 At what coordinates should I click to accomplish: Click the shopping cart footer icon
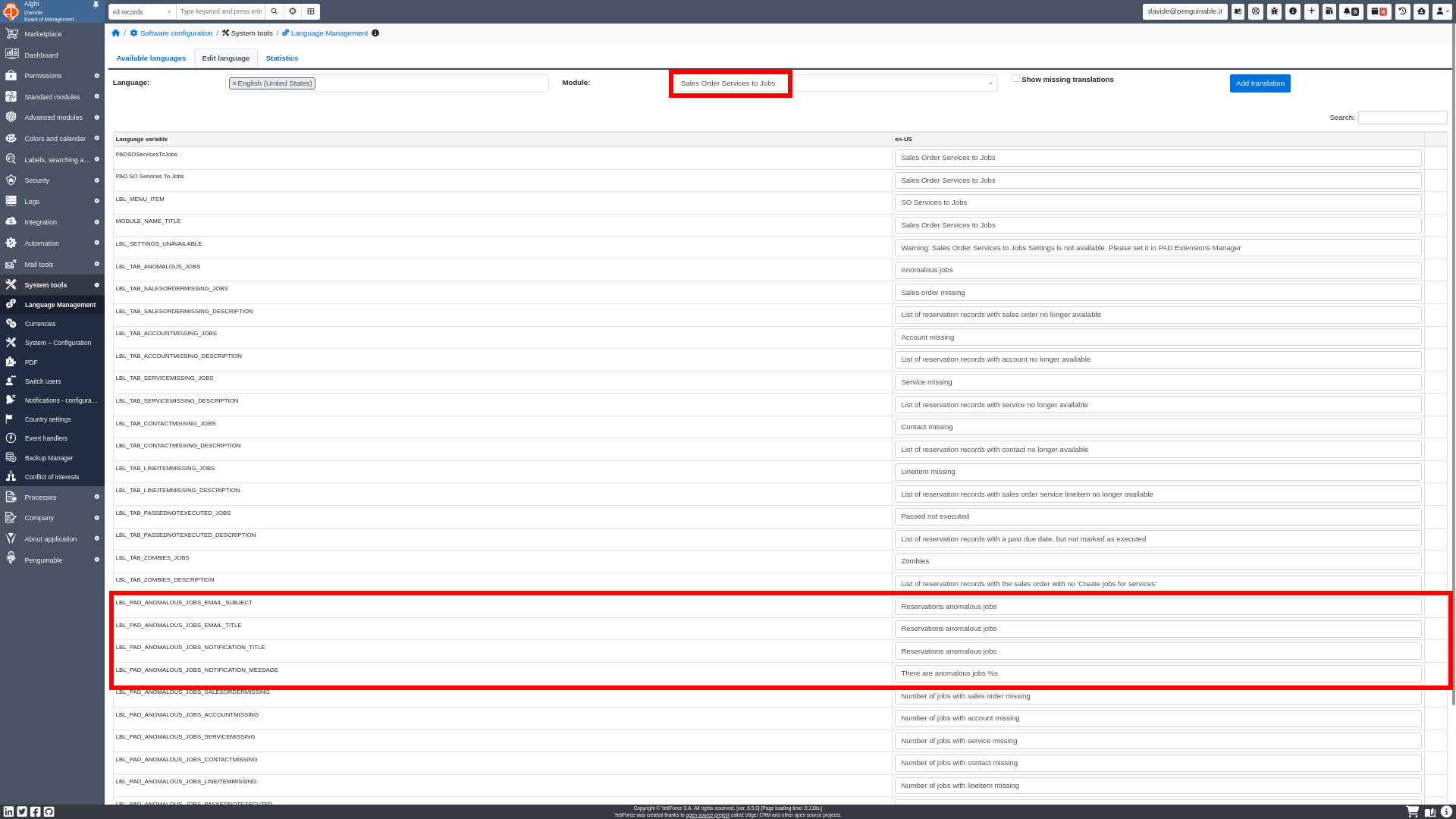coord(1412,811)
